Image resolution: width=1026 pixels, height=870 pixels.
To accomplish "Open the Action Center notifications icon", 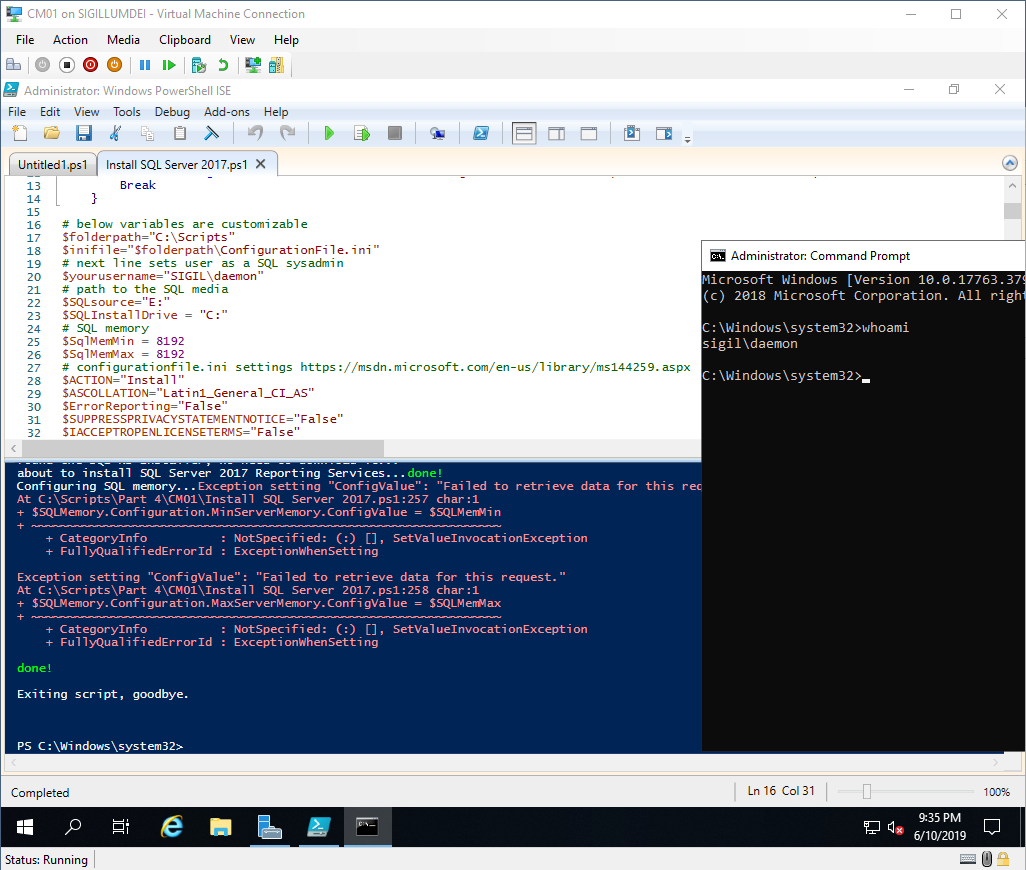I will 992,827.
